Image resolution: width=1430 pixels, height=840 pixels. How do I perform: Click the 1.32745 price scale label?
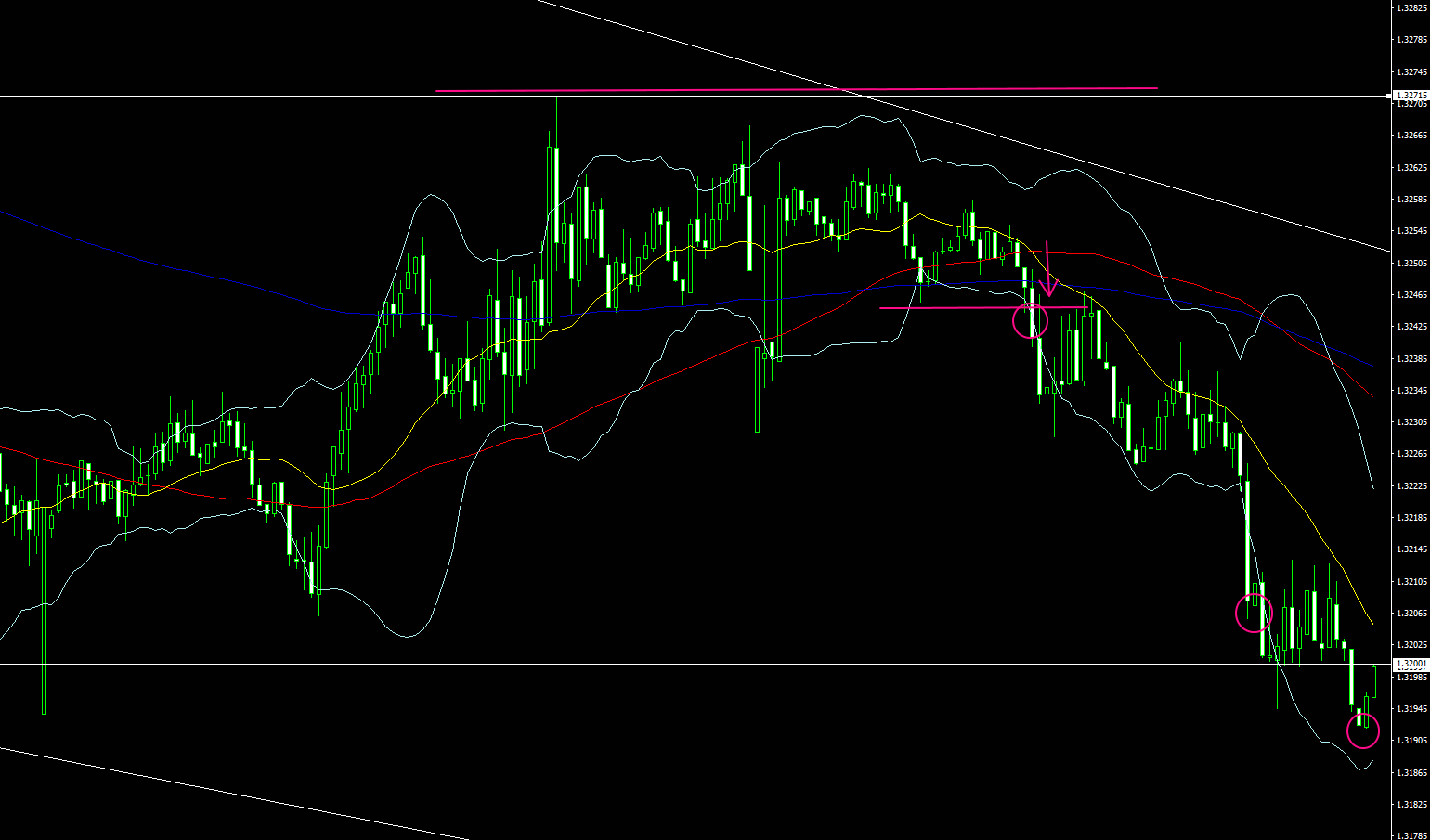coord(1411,71)
